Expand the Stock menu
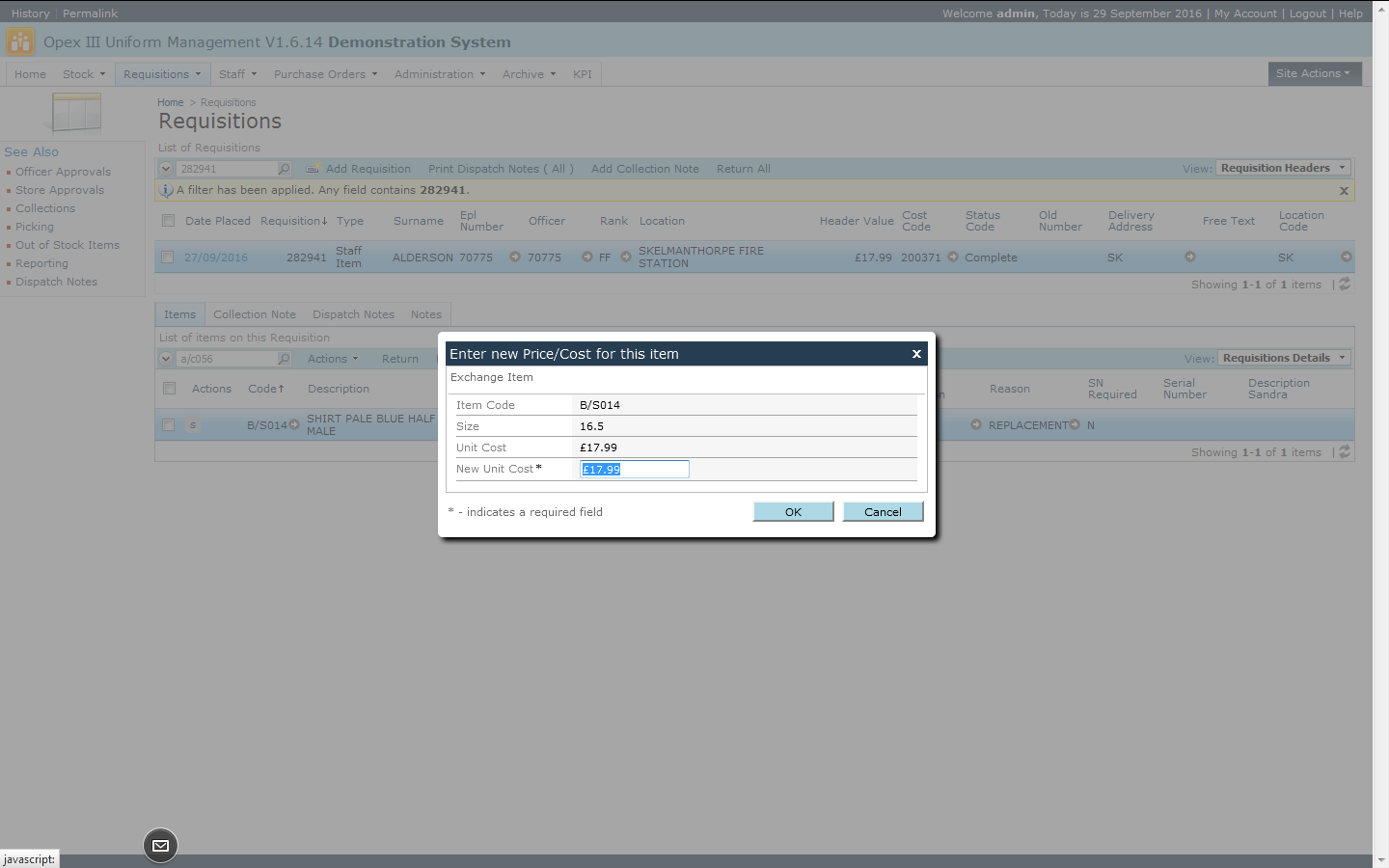1389x868 pixels. [x=84, y=74]
